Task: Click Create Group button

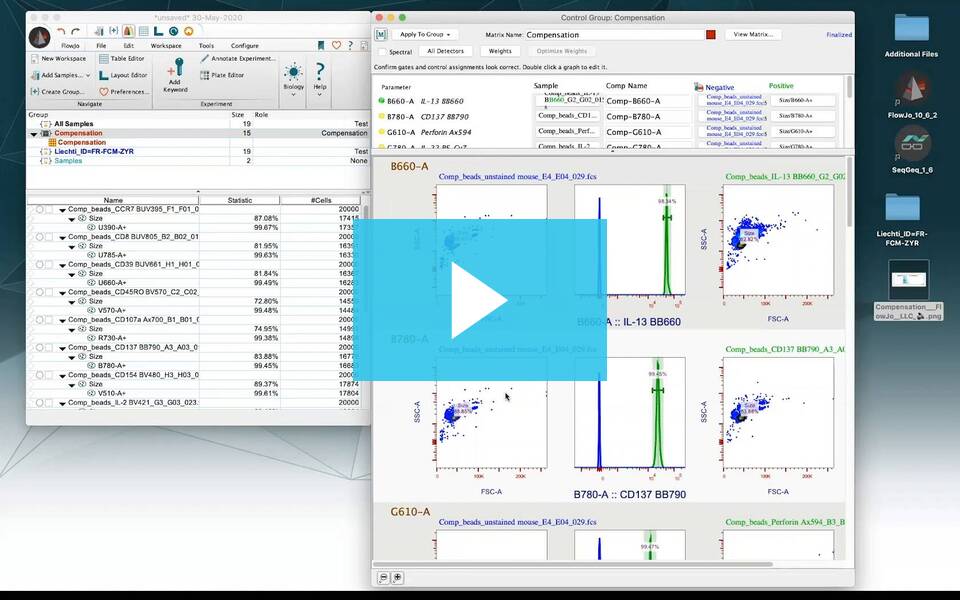Action: (x=57, y=92)
